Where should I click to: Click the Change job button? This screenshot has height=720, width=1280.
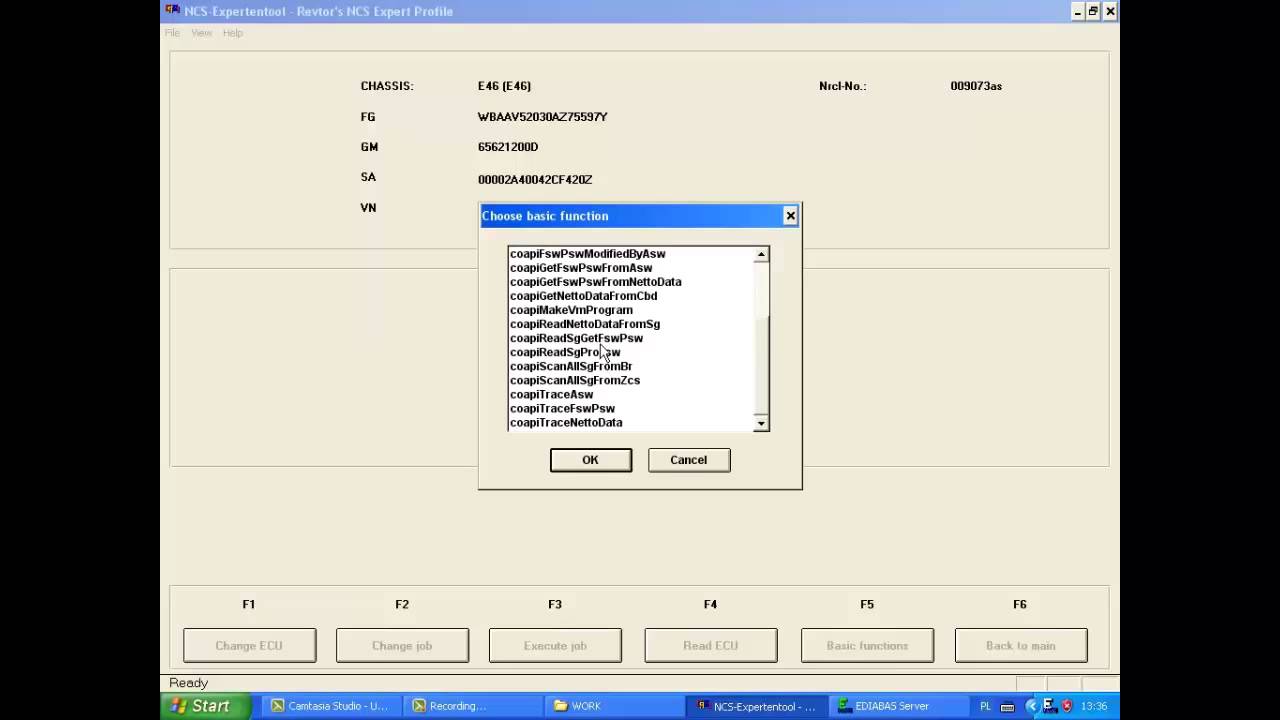pos(402,645)
